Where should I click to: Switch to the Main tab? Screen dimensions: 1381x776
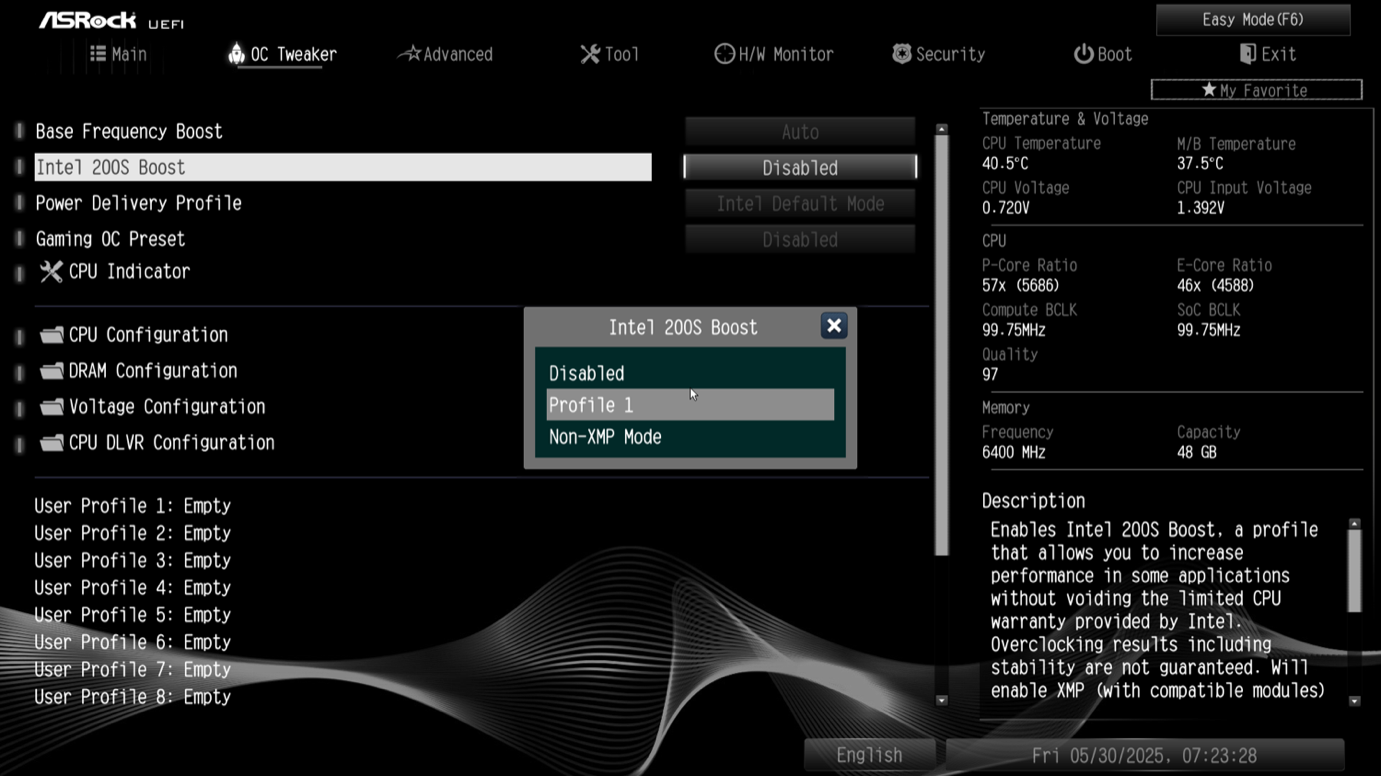118,54
